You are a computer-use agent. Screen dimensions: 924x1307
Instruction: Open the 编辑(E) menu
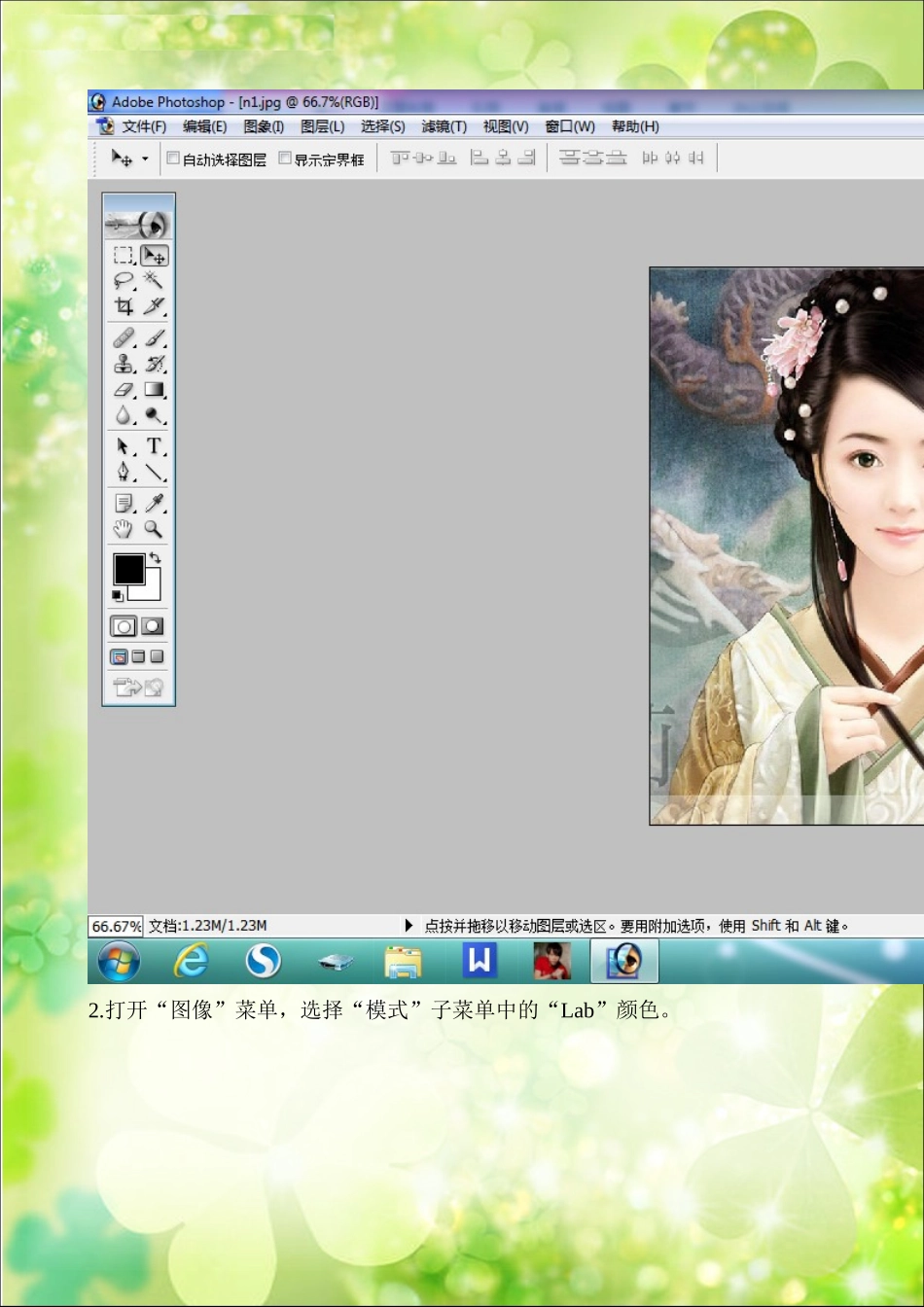point(204,126)
